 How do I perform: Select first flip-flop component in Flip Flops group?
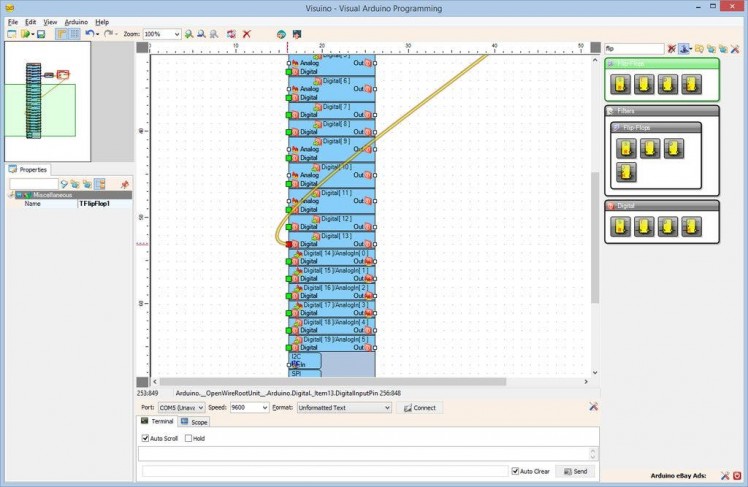click(625, 84)
